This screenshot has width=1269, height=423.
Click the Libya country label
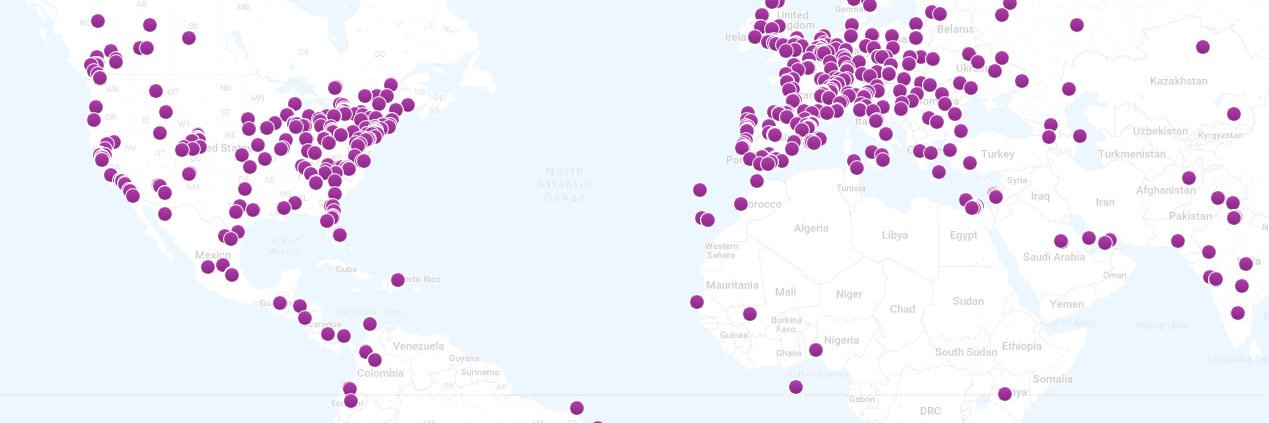point(895,235)
